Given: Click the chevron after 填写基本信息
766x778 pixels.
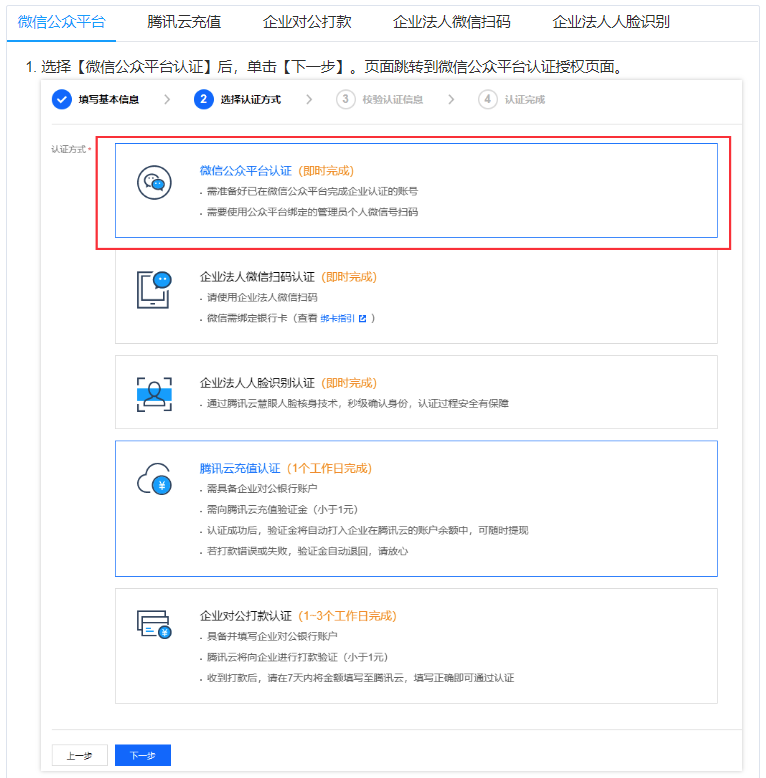Looking at the screenshot, I should point(167,100).
